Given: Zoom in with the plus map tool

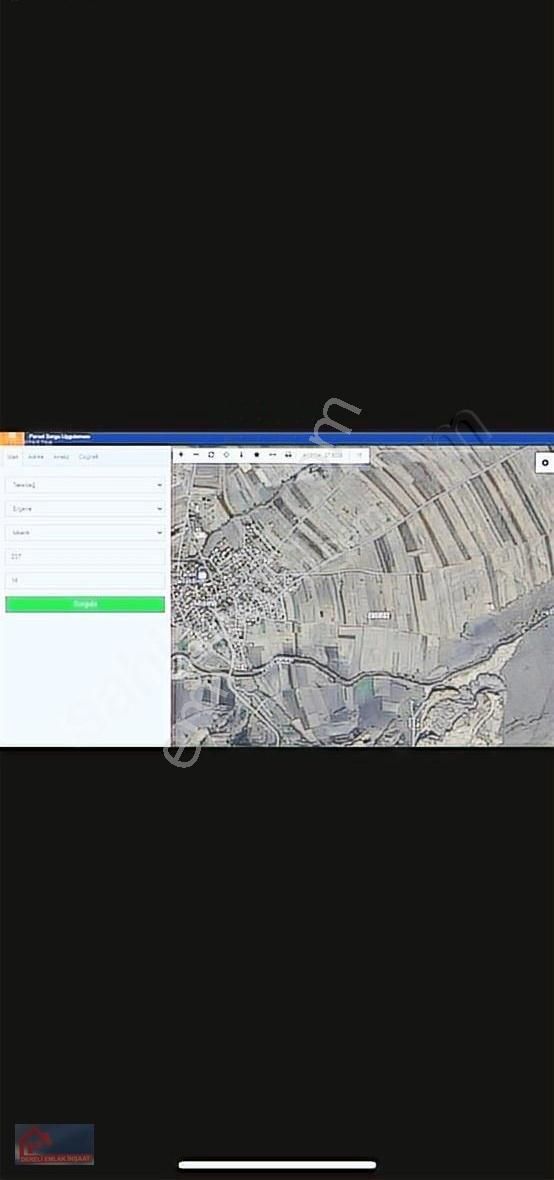Looking at the screenshot, I should tap(181, 455).
